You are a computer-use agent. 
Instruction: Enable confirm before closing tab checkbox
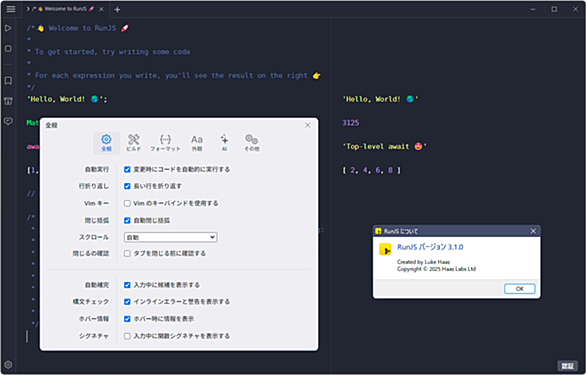[x=127, y=253]
